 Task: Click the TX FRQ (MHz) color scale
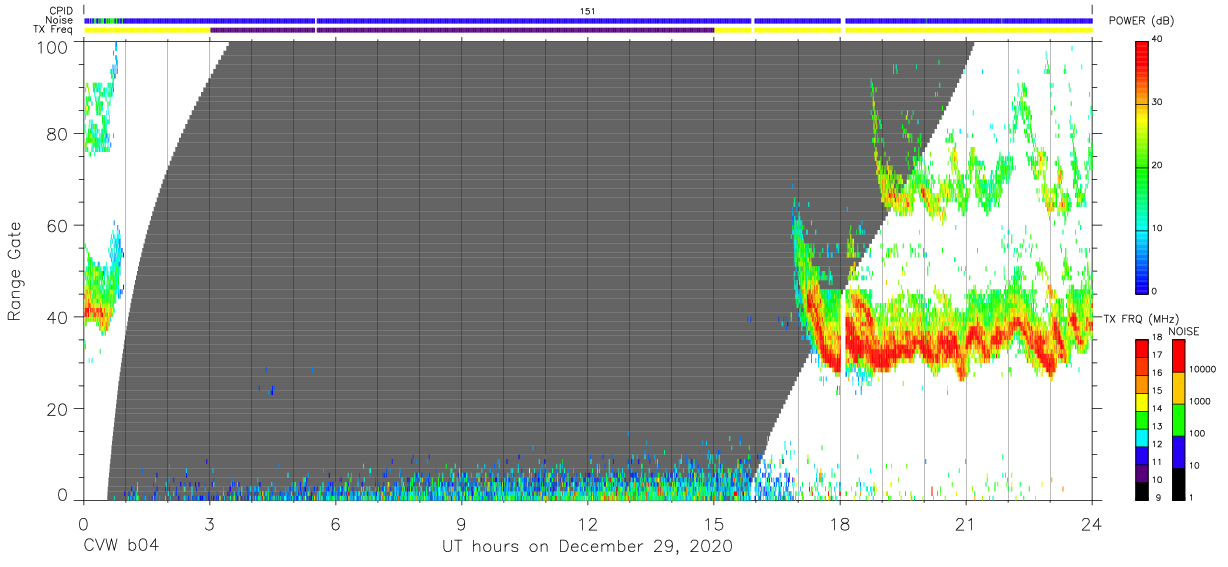(1142, 419)
